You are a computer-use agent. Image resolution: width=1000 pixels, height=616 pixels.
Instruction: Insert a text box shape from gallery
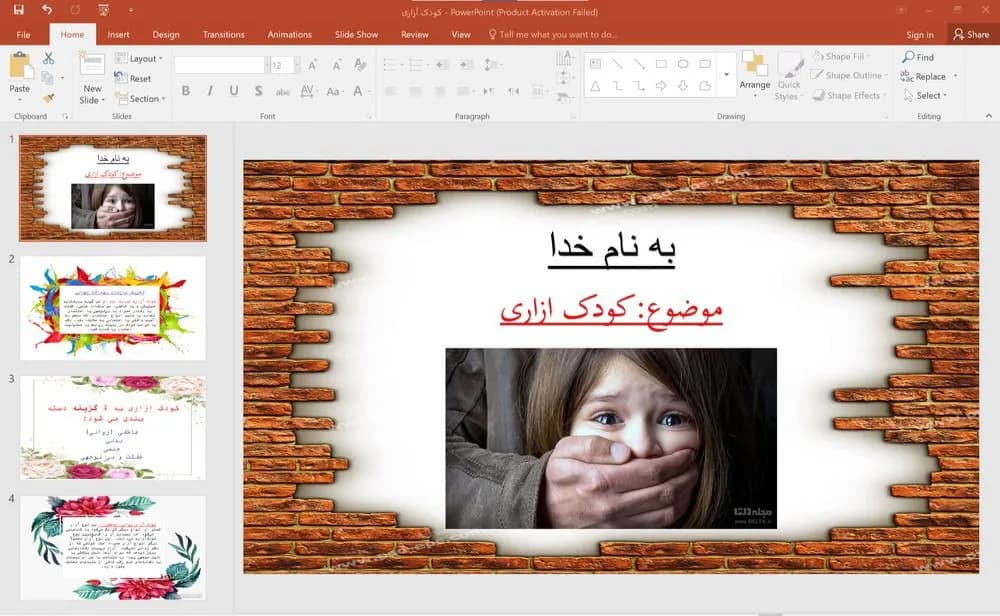point(595,64)
